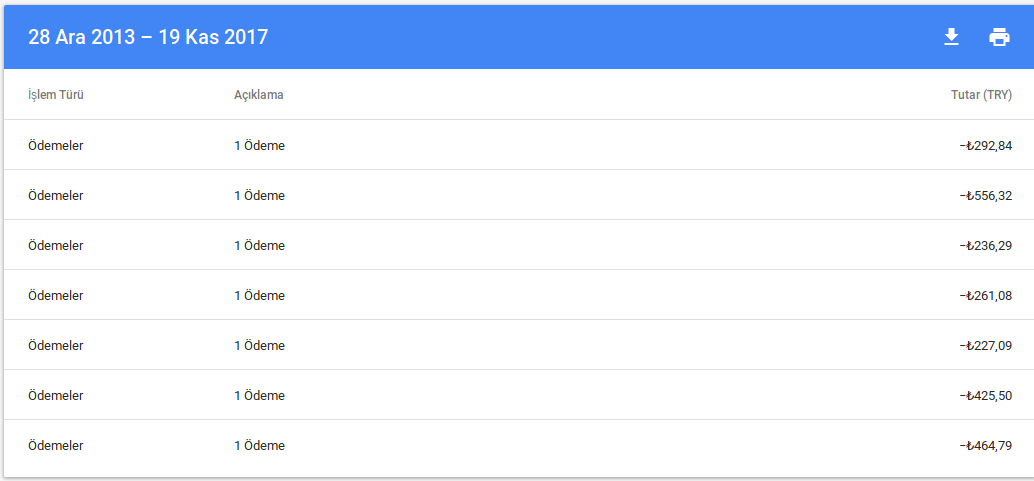1034x481 pixels.
Task: Open the payment row for ₺236,29
Action: pos(519,245)
